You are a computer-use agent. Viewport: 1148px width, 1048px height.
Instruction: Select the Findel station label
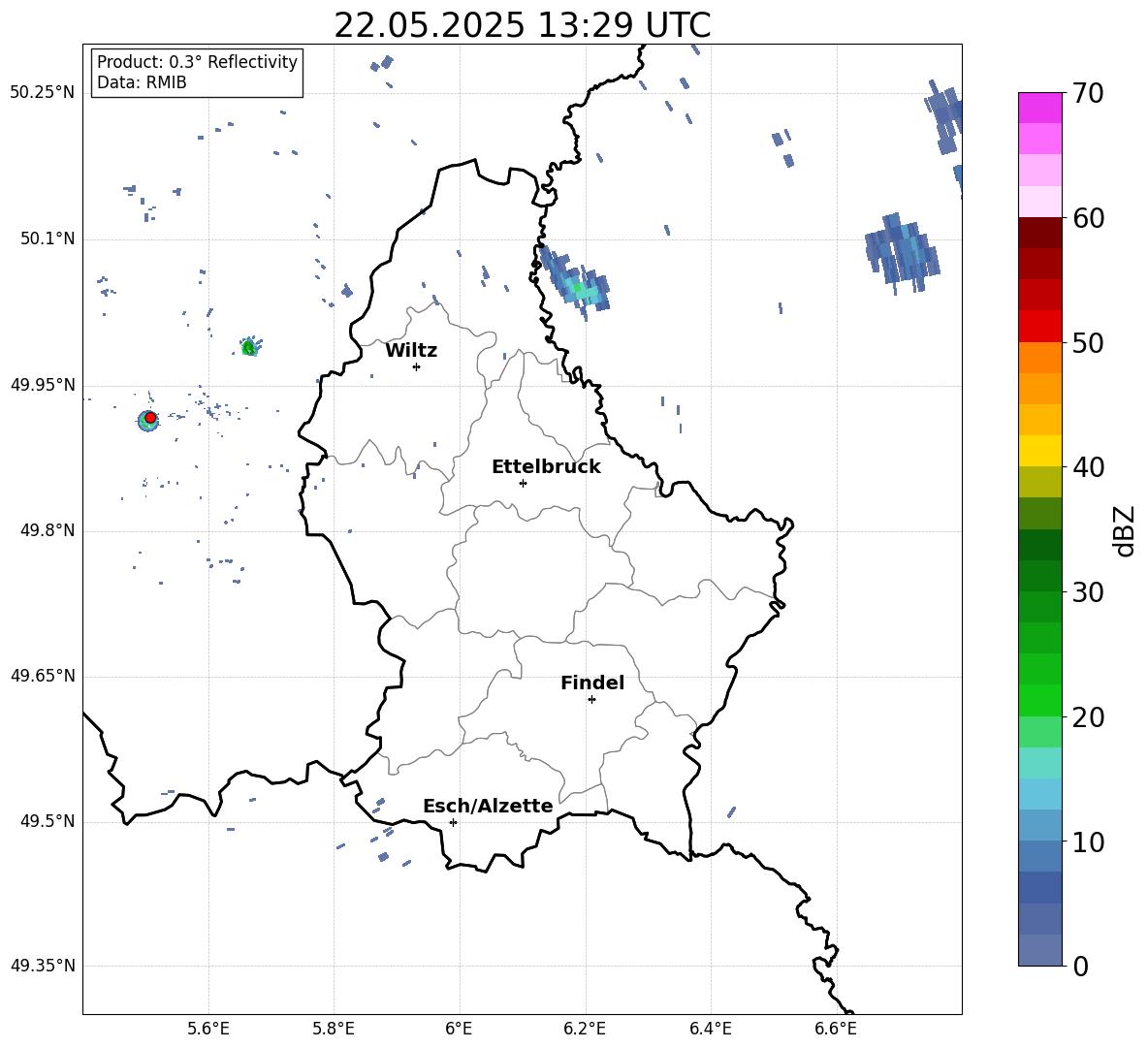pos(592,683)
